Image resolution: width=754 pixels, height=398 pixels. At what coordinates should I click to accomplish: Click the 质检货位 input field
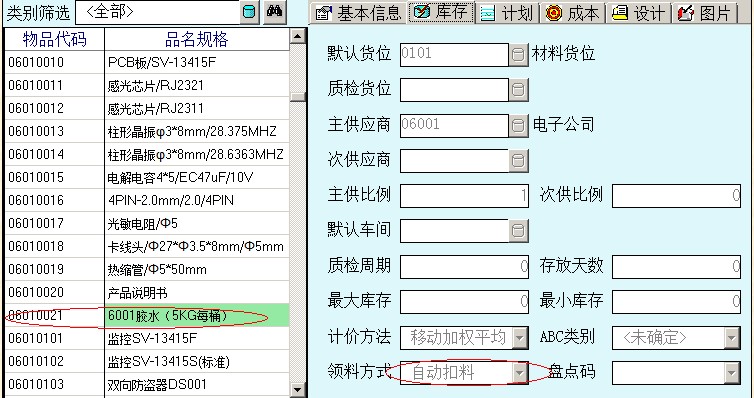(x=454, y=90)
